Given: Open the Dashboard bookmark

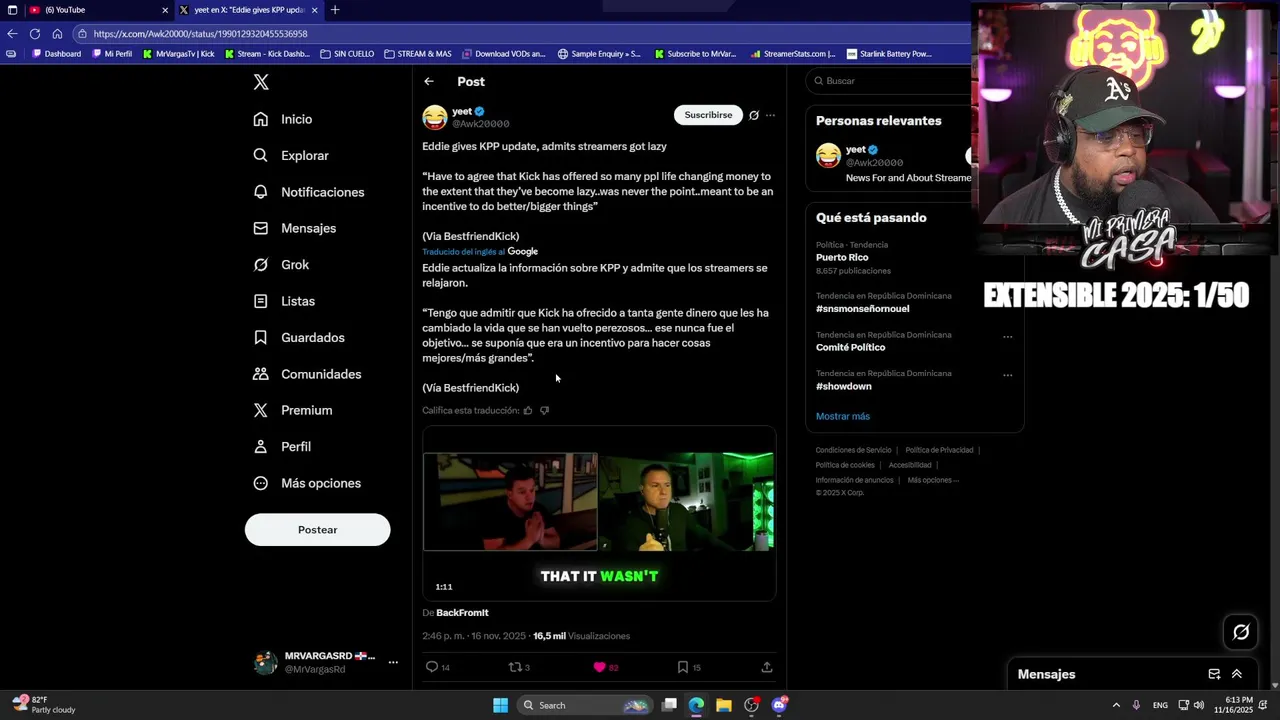Looking at the screenshot, I should click(57, 54).
